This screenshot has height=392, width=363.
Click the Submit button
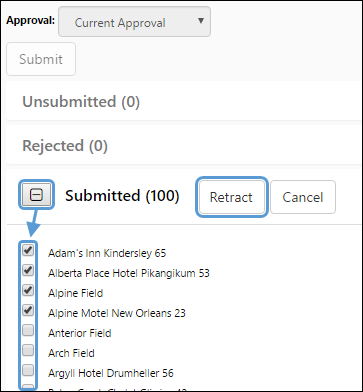point(41,59)
